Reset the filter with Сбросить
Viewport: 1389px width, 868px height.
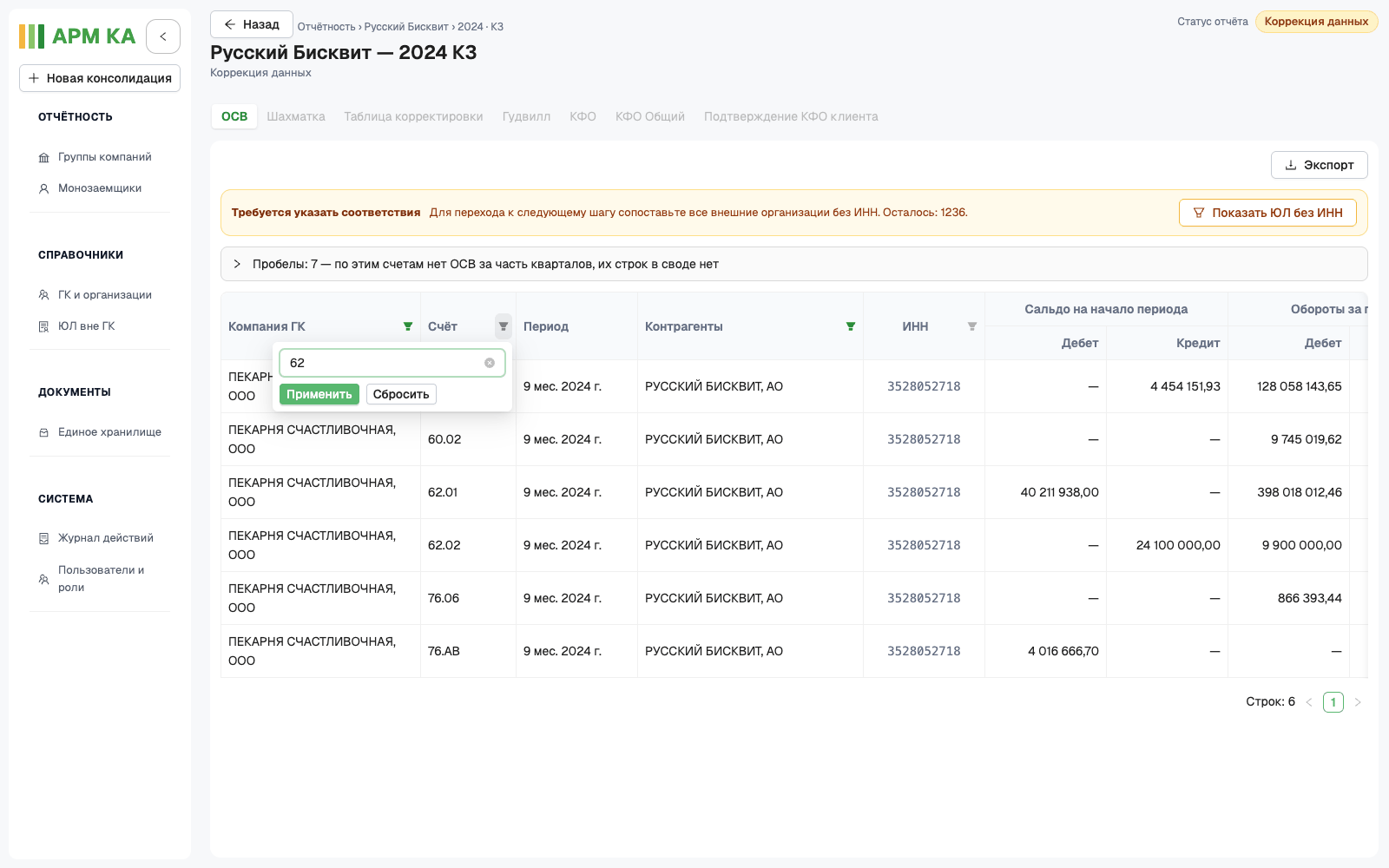[401, 394]
